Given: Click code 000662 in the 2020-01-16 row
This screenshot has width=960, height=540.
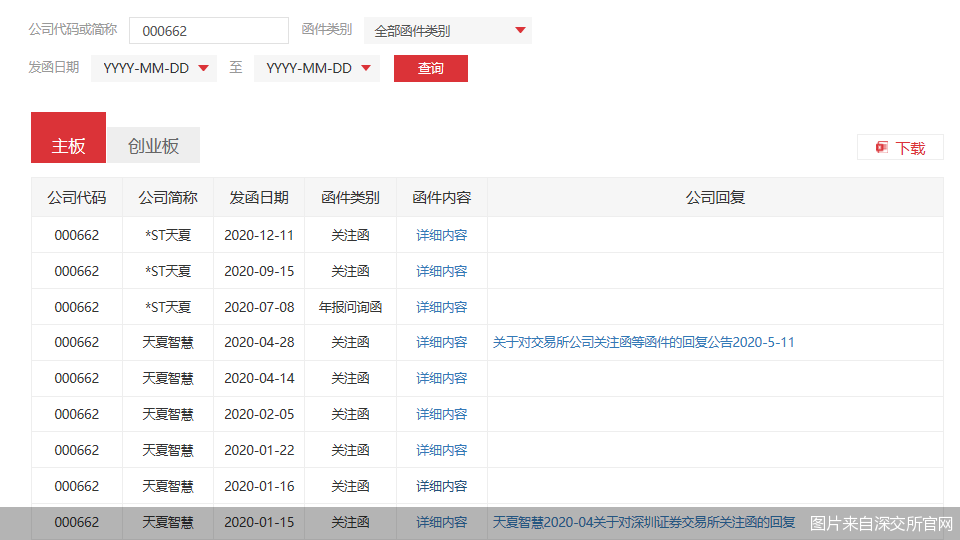Looking at the screenshot, I should 77,486.
